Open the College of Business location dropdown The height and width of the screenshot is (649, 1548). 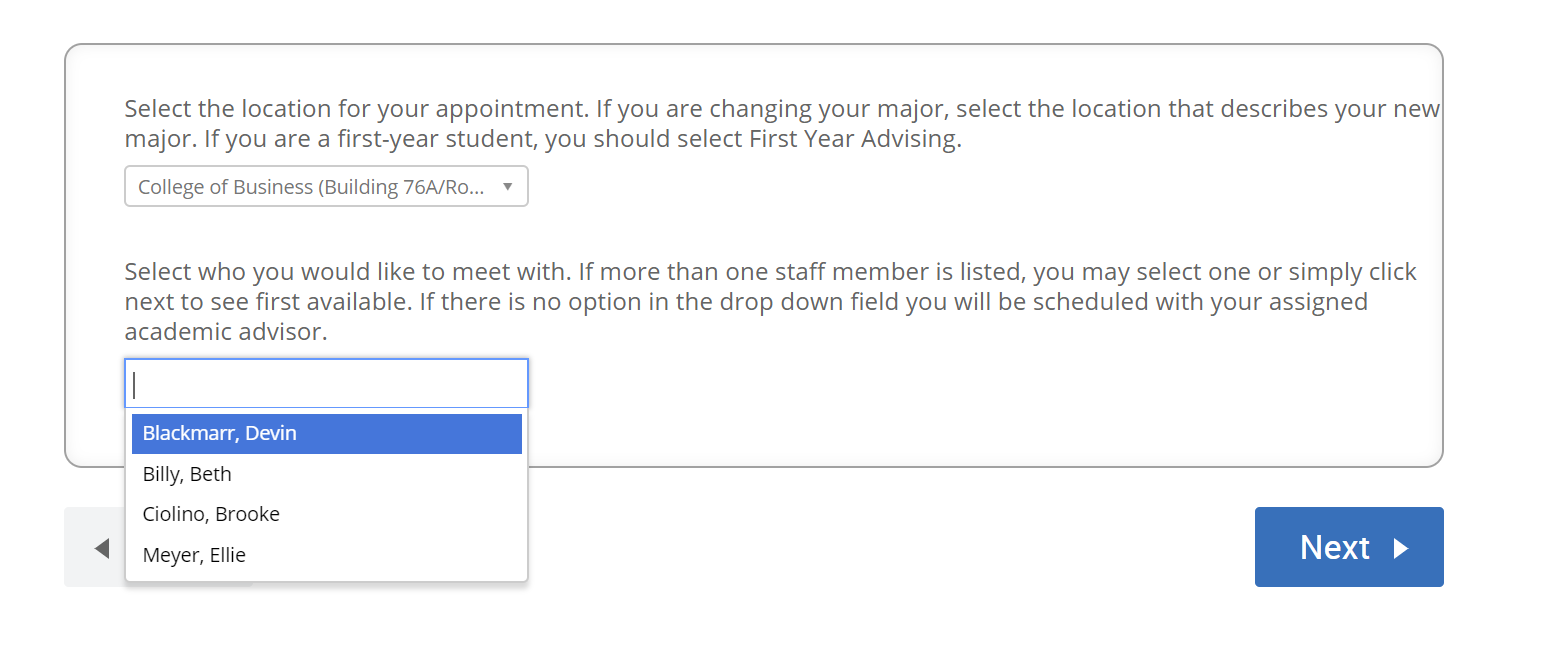(x=326, y=187)
